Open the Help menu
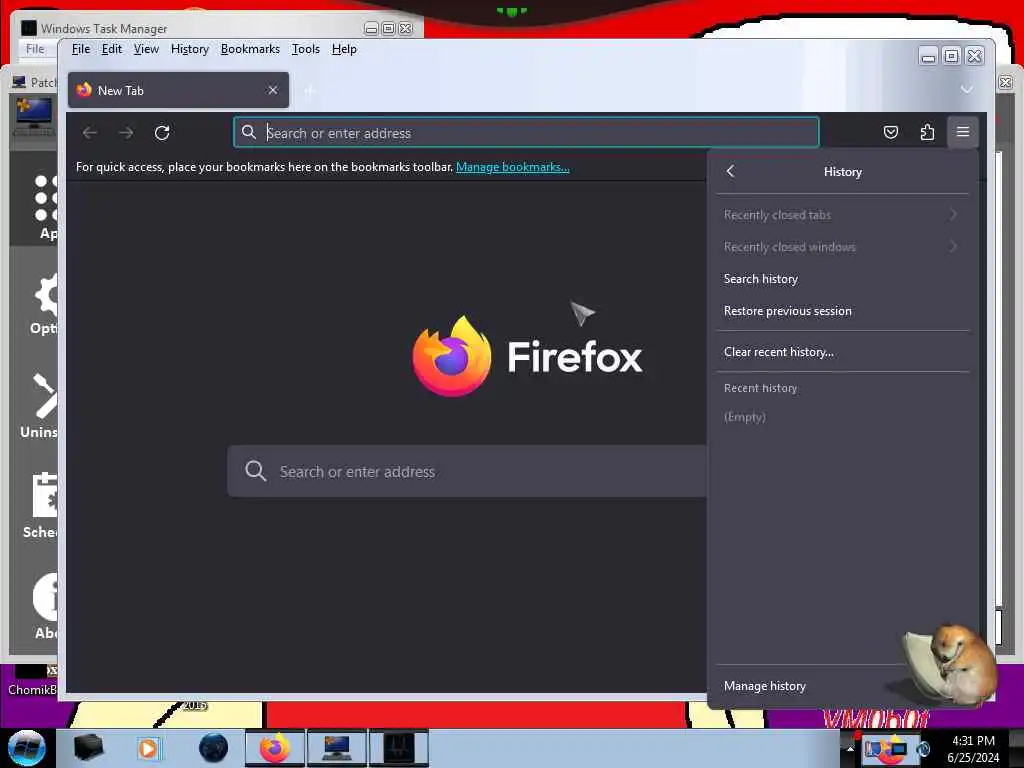The height and width of the screenshot is (768, 1024). (344, 49)
